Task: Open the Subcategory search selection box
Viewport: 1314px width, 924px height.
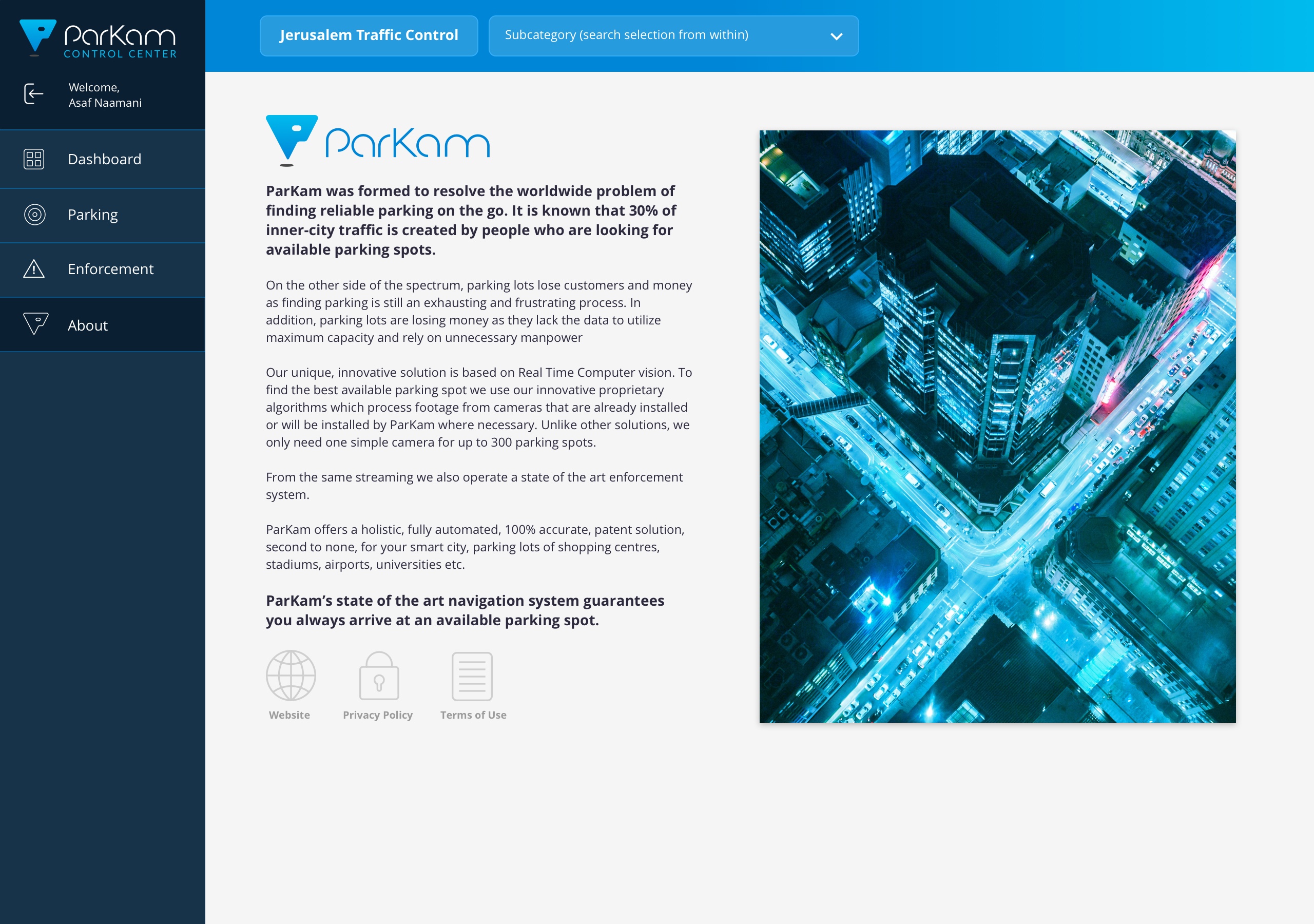Action: pos(673,35)
